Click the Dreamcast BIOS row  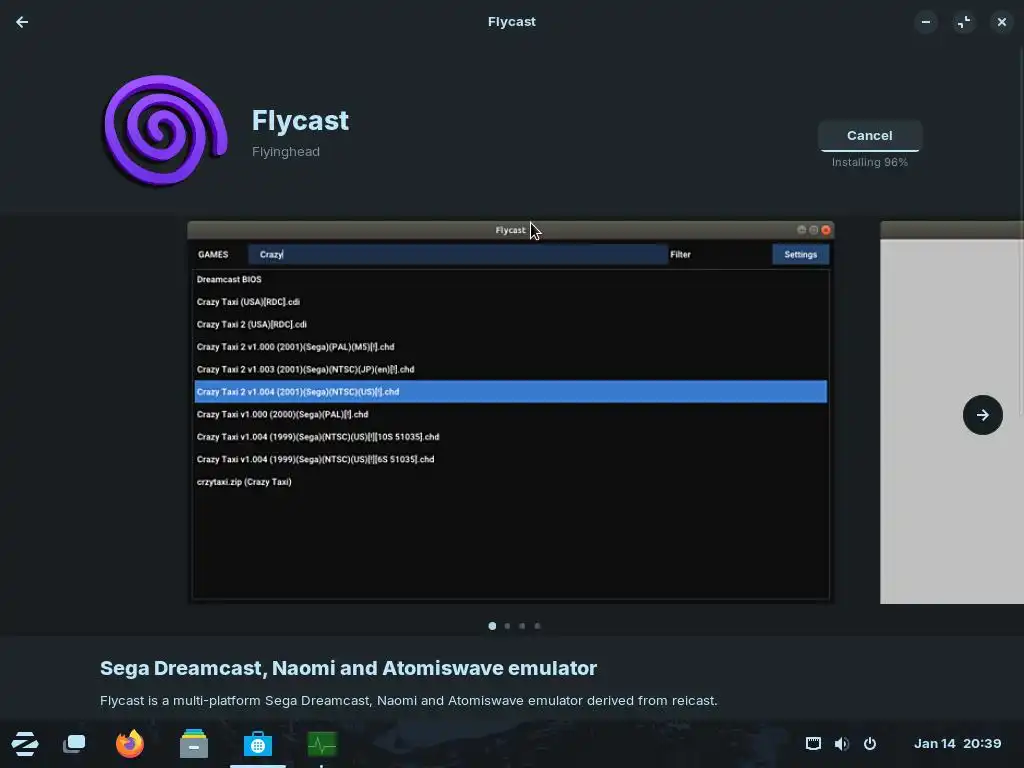pyautogui.click(x=511, y=279)
